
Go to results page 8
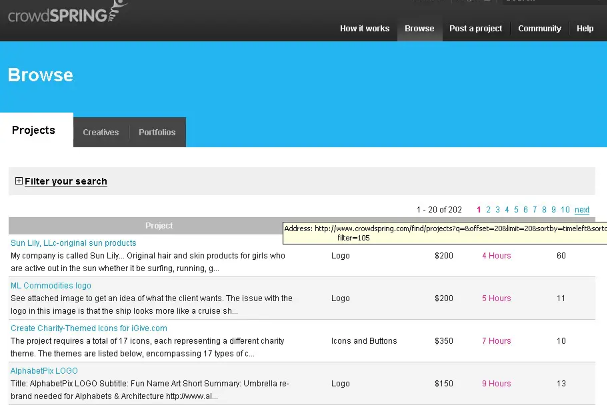(x=544, y=209)
